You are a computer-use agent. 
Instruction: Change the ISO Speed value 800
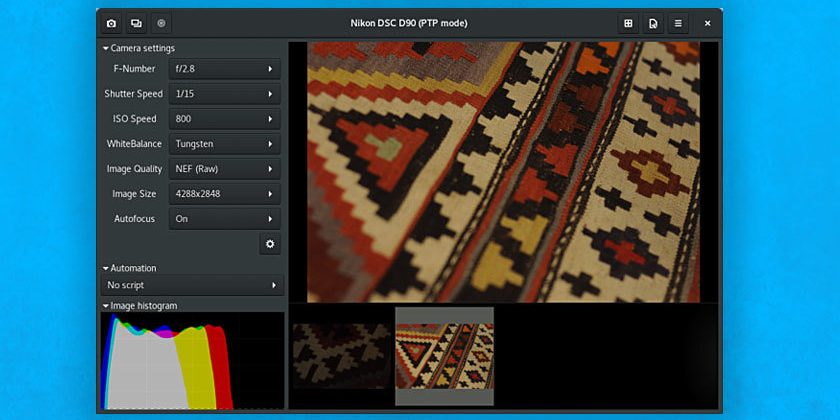click(224, 119)
